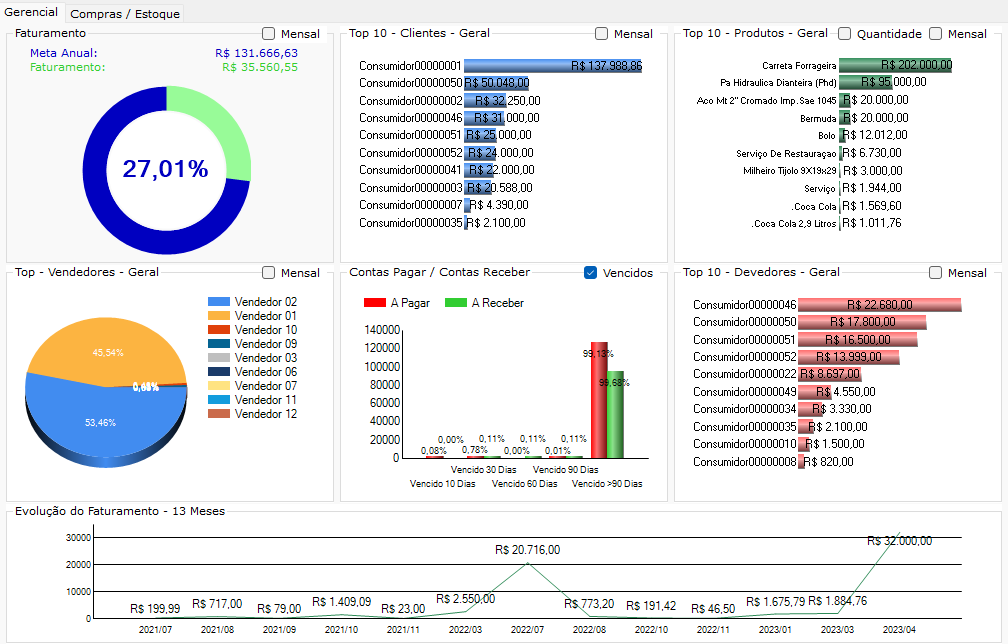Click the Bolo product value R$ 12.012,00

pyautogui.click(x=875, y=136)
